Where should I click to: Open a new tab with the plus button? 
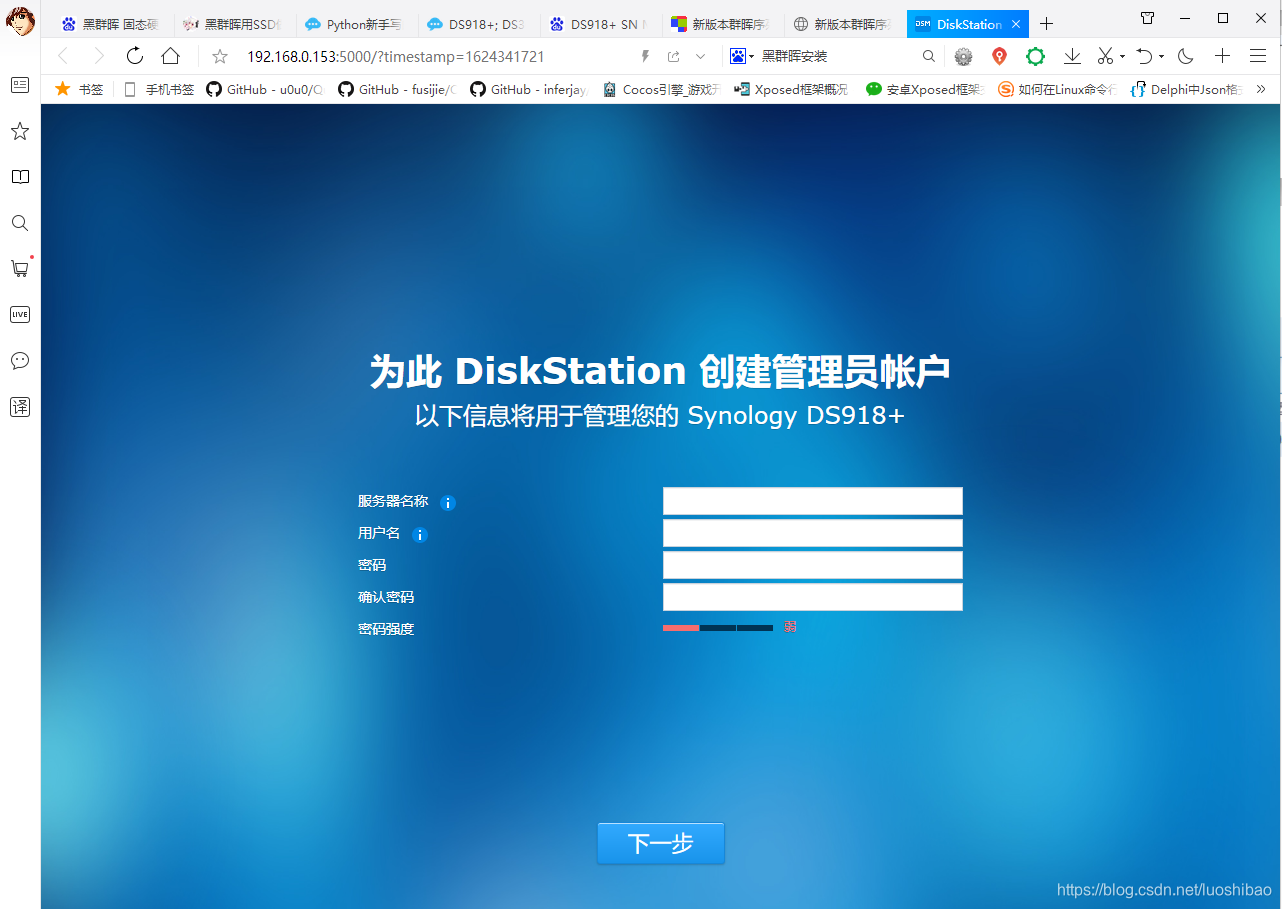click(1046, 24)
